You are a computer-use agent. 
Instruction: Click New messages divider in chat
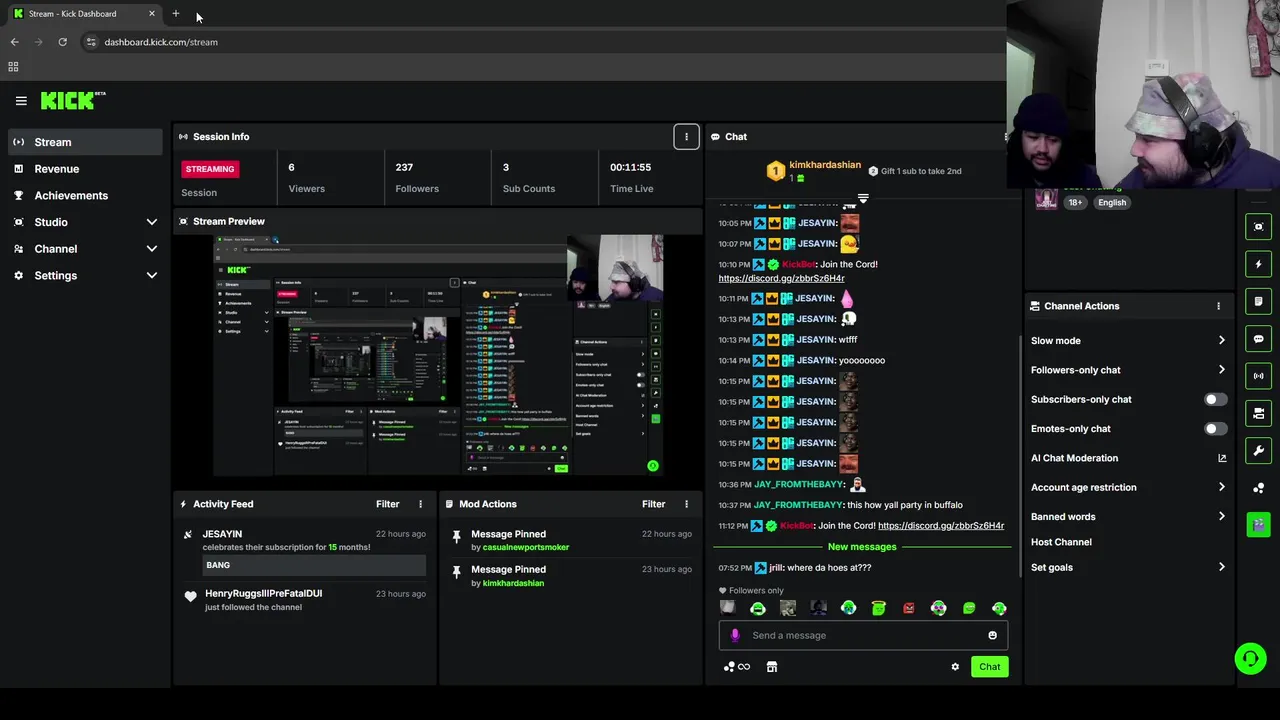click(x=862, y=547)
